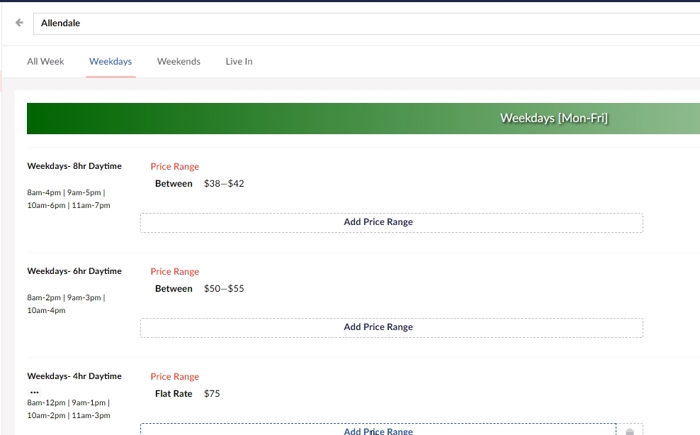
Task: Switch to the Live In tab
Action: [x=239, y=62]
